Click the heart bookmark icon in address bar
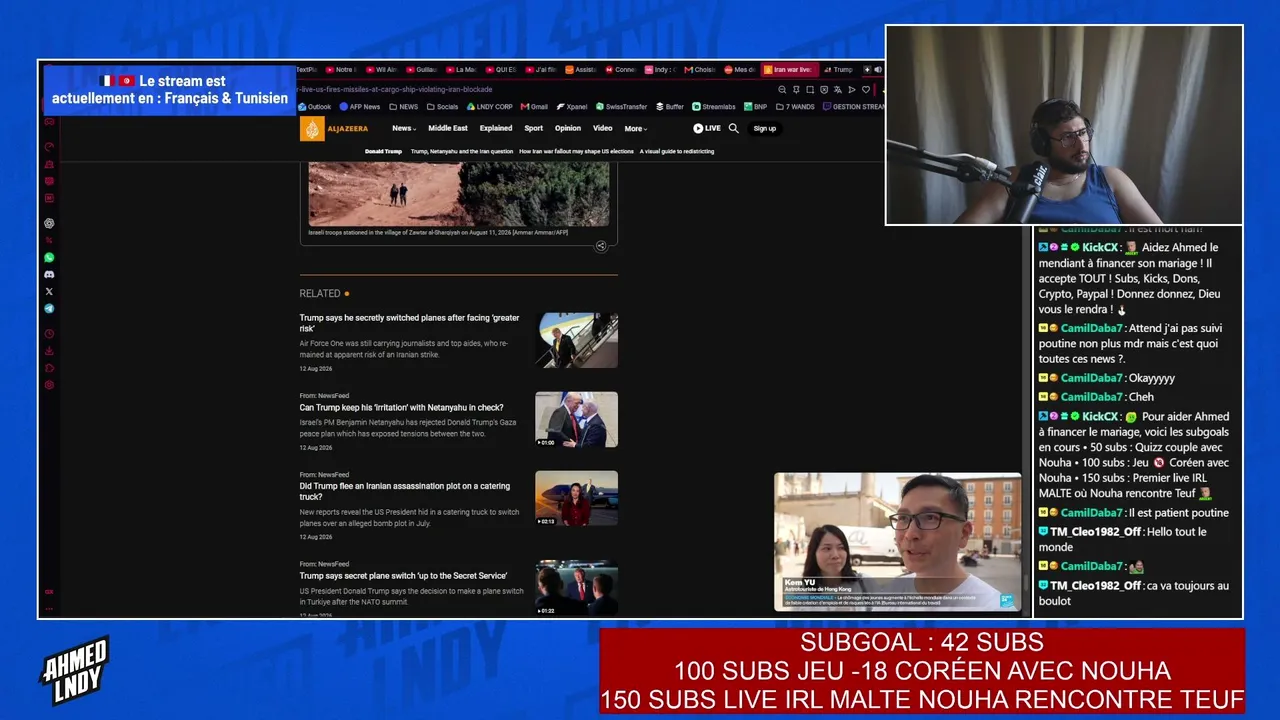This screenshot has width=1280, height=720. (866, 89)
